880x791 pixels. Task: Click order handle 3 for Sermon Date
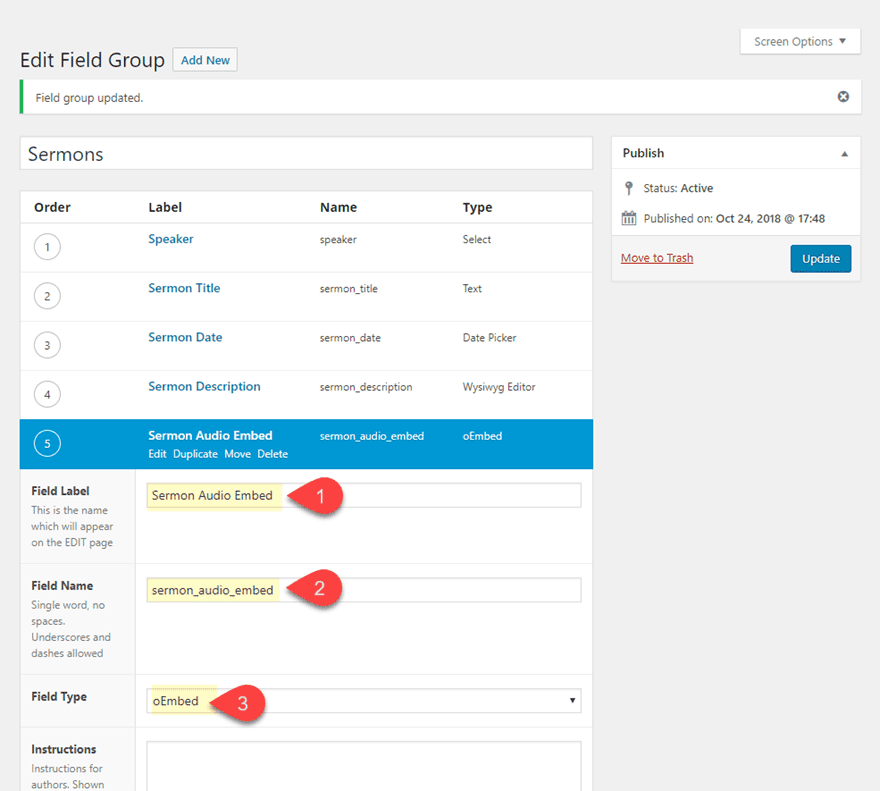click(x=47, y=345)
